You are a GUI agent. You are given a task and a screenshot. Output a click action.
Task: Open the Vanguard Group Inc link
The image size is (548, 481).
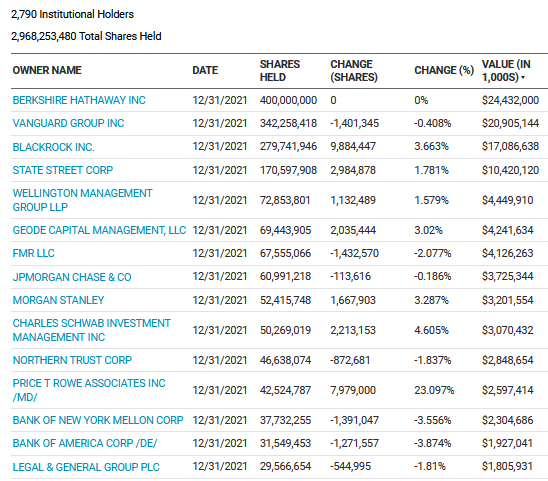[68, 123]
